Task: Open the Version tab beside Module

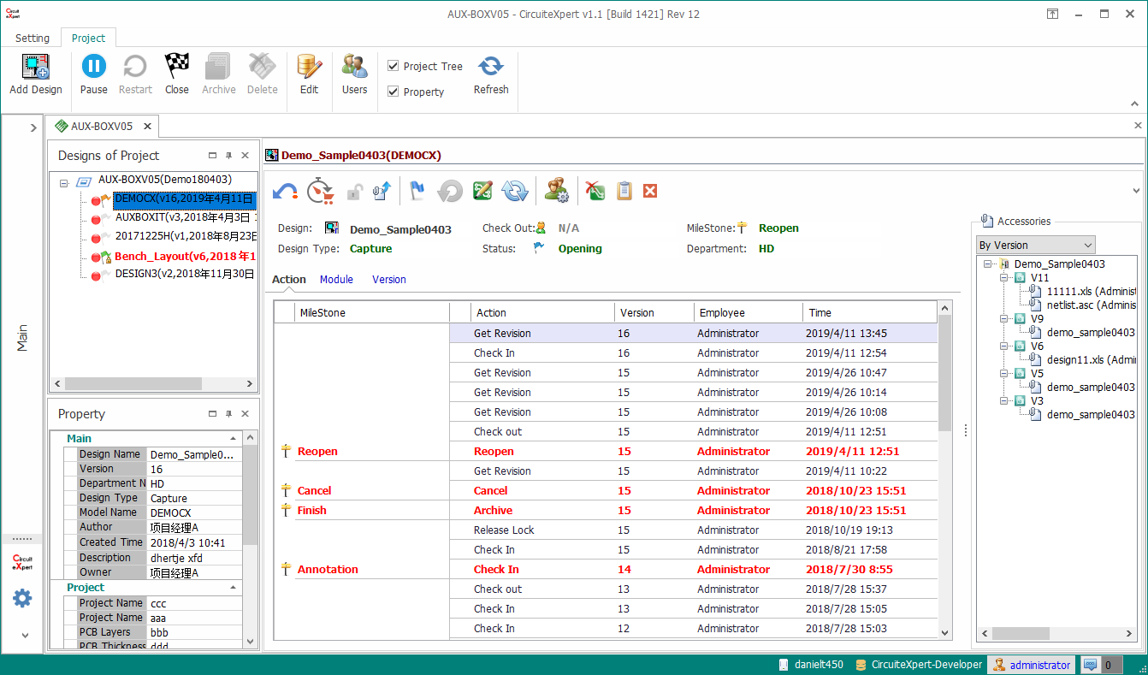Action: [389, 279]
